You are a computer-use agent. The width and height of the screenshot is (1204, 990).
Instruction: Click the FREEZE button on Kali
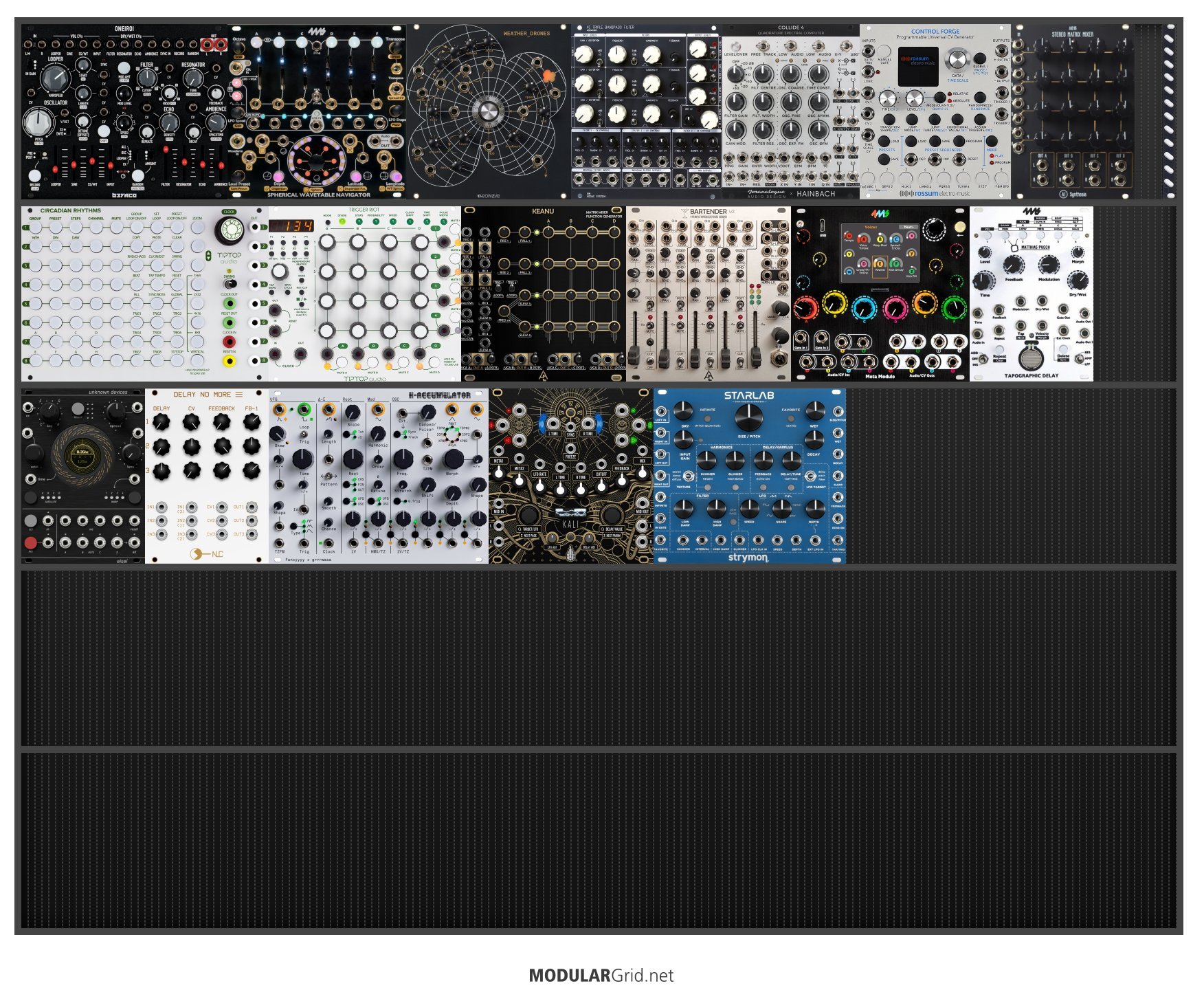click(x=570, y=449)
